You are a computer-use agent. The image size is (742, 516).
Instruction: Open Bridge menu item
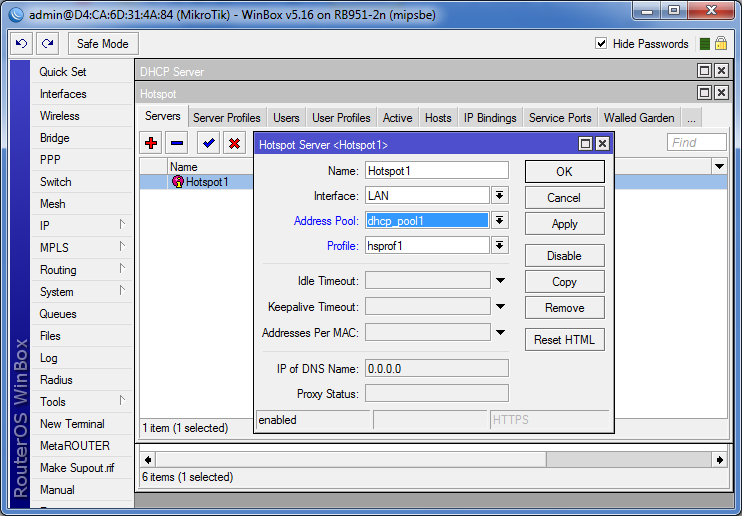(81, 138)
